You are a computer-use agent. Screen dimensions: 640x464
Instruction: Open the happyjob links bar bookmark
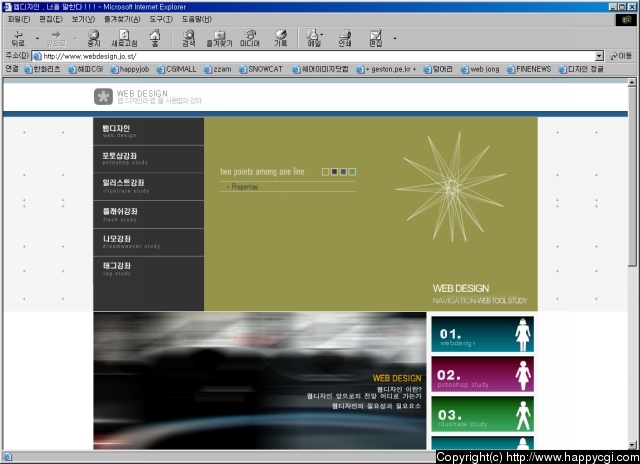130,69
